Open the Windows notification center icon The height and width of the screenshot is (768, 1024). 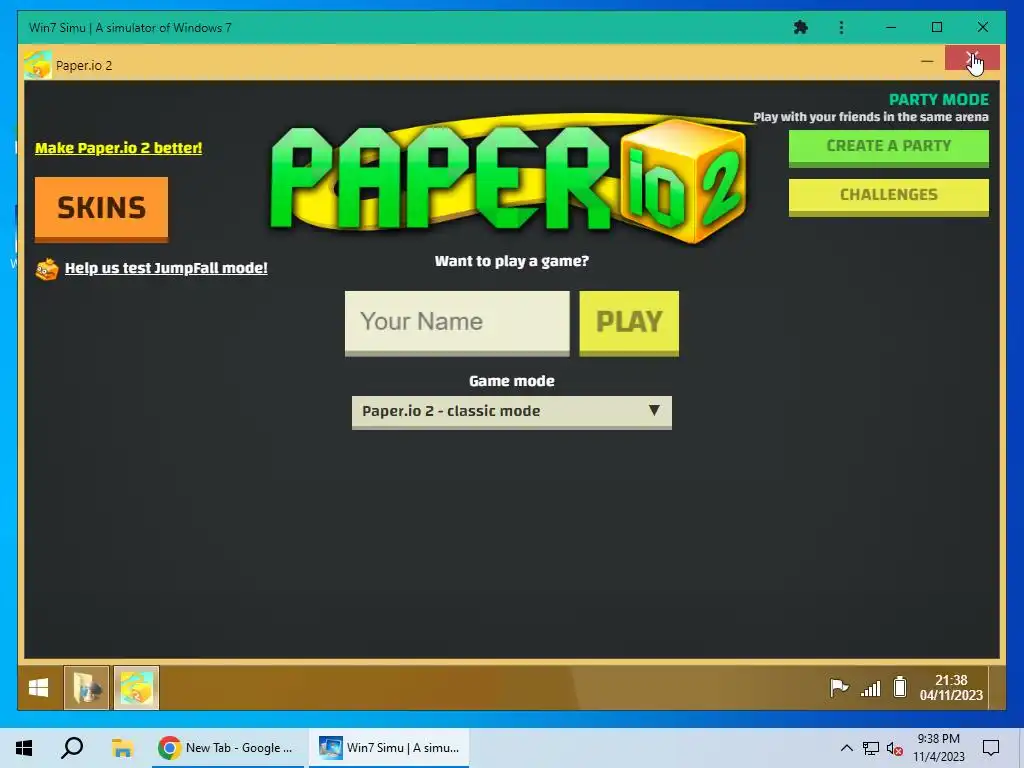coord(991,748)
